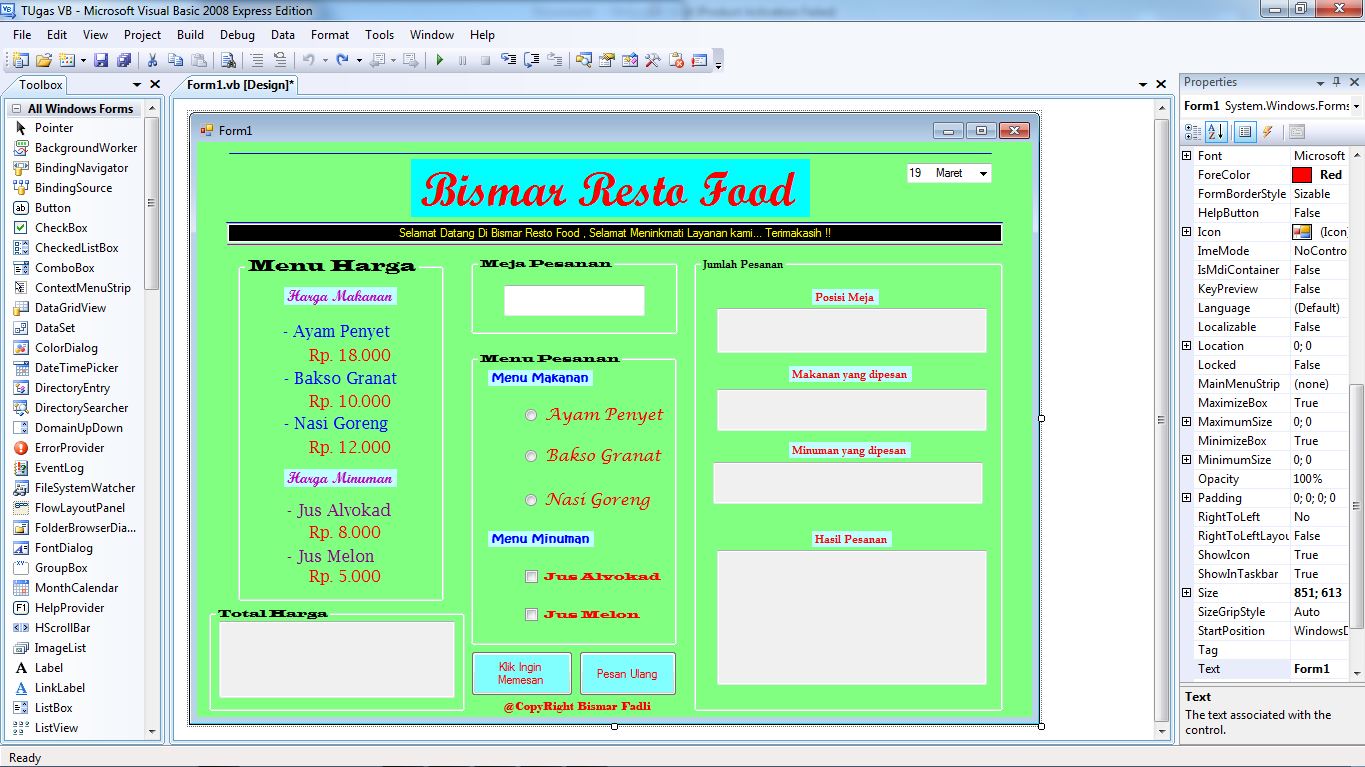
Task: Click the Save All toolbar icon
Action: (125, 59)
